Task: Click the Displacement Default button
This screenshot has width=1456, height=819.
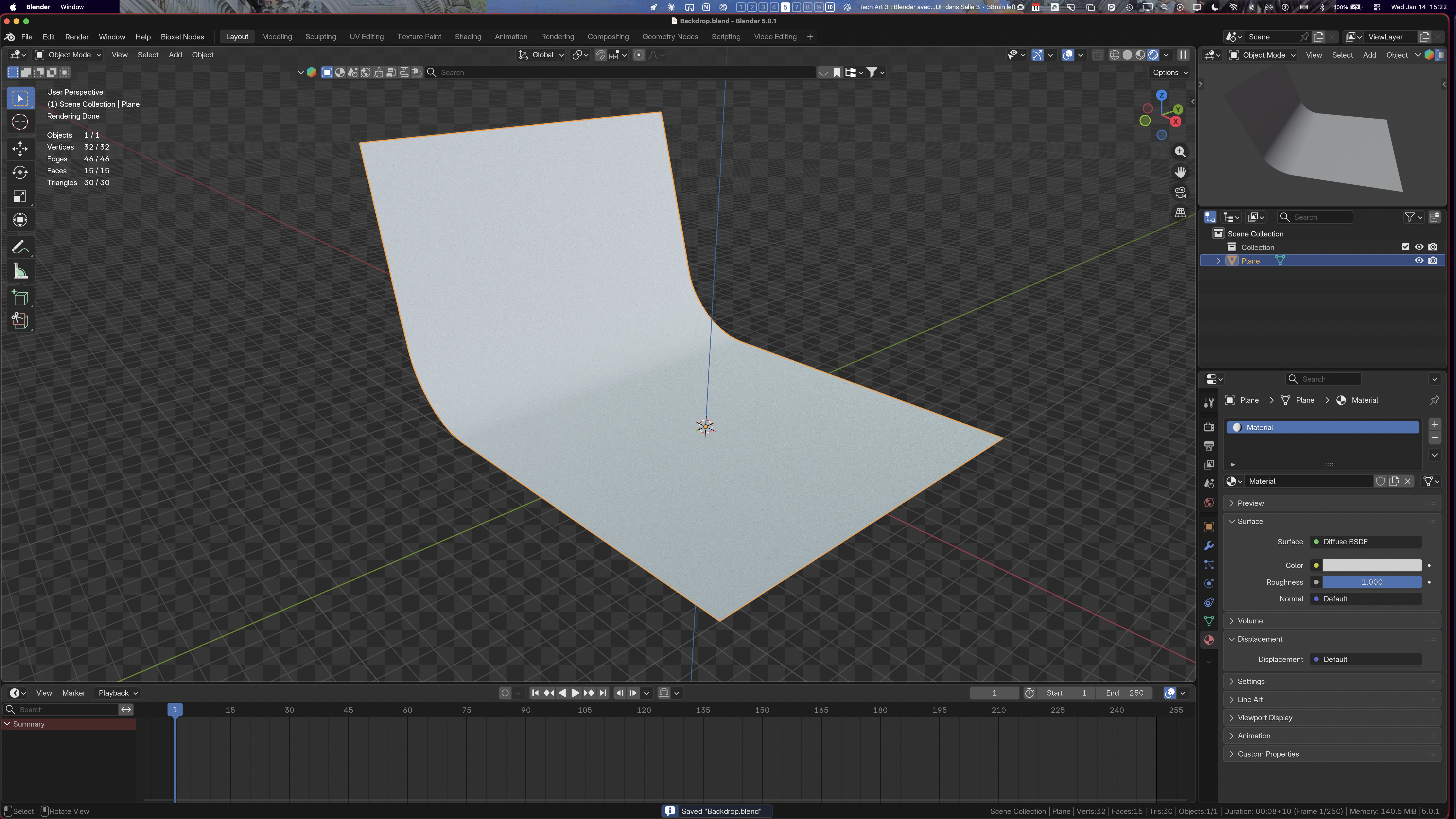Action: click(x=1365, y=659)
